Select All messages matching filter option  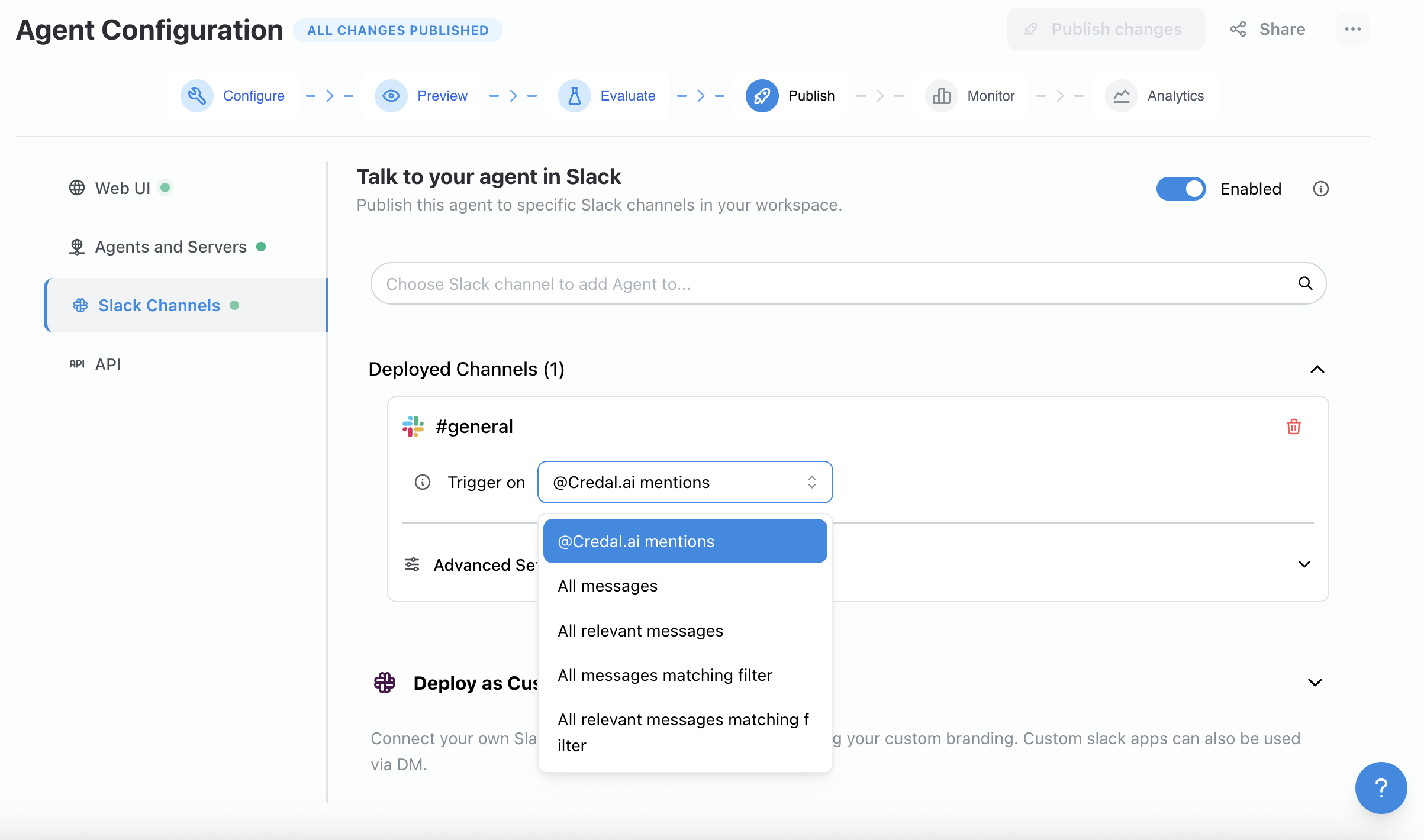[665, 675]
